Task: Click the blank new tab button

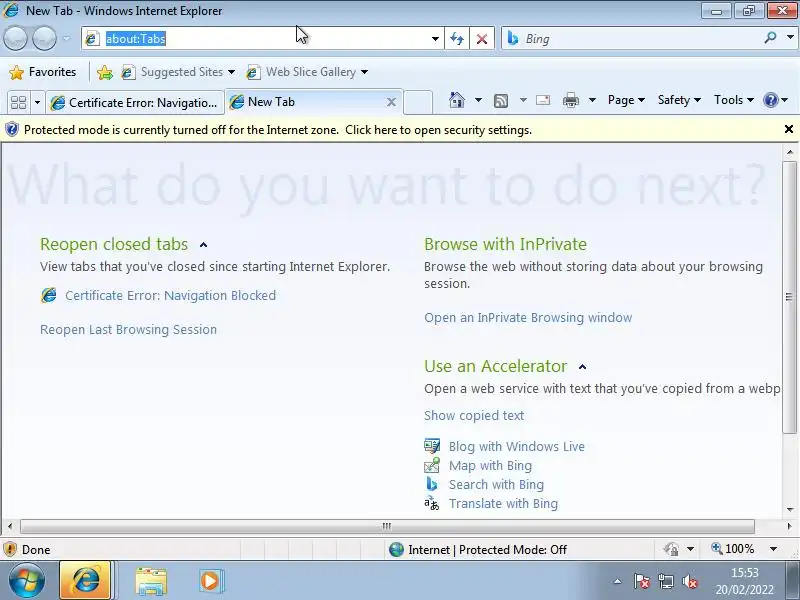Action: coord(418,103)
